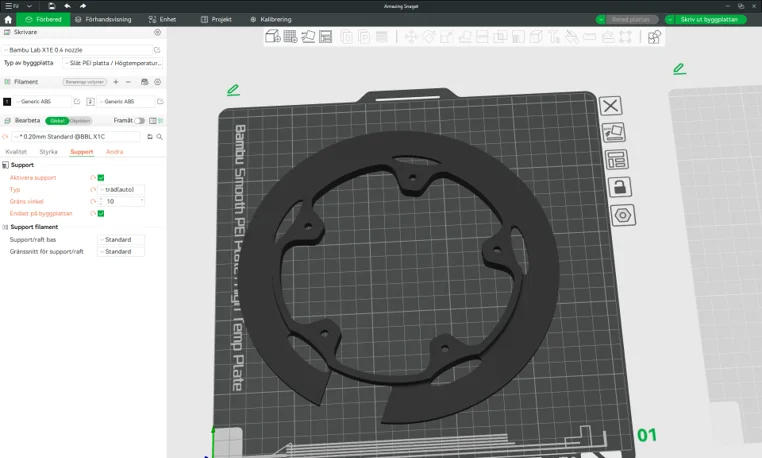Image resolution: width=762 pixels, height=458 pixels.
Task: Open the Assembly view icon
Action: click(654, 37)
